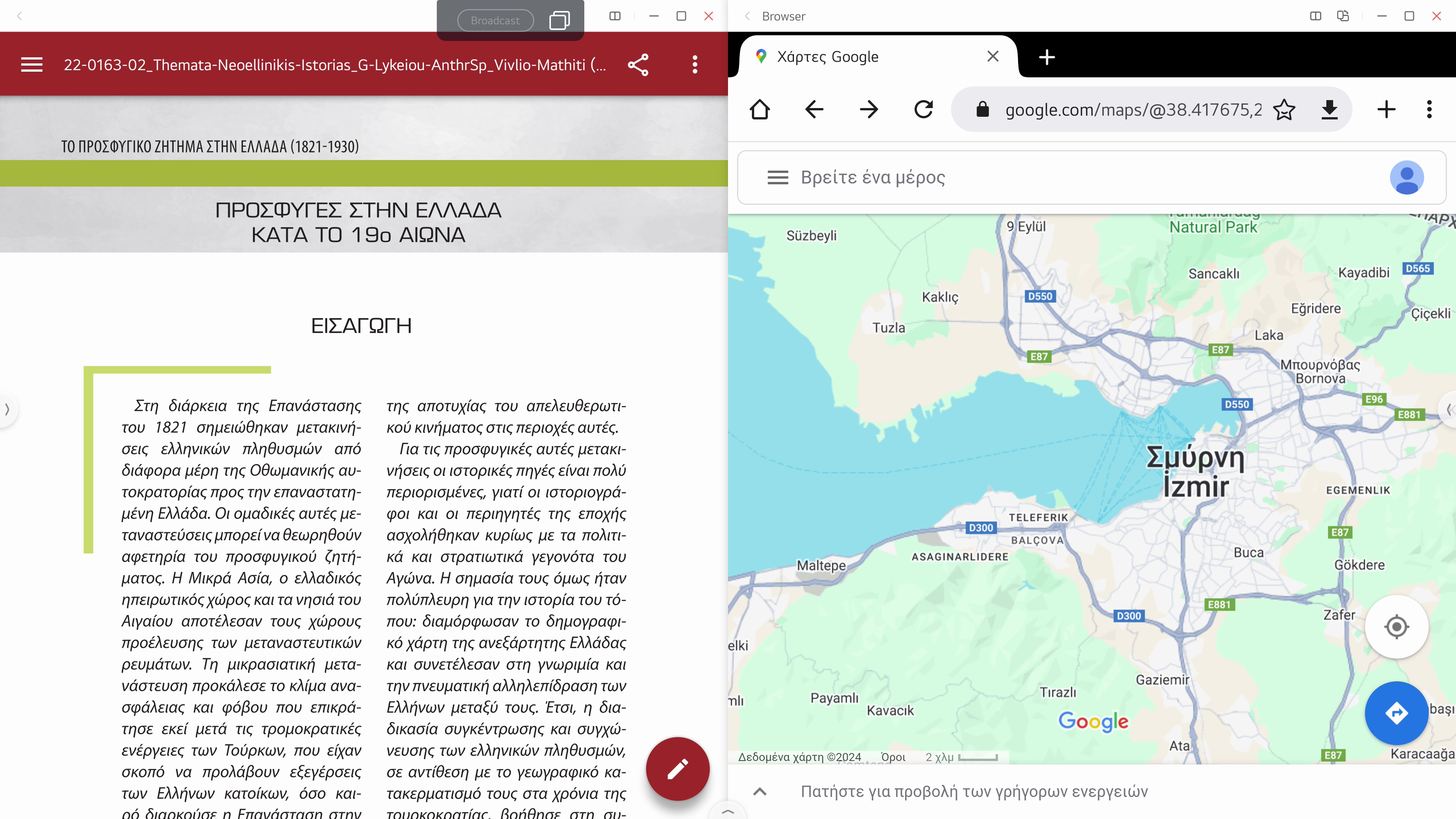This screenshot has width=1456, height=819.
Task: Open a new browser tab
Action: [x=1047, y=56]
